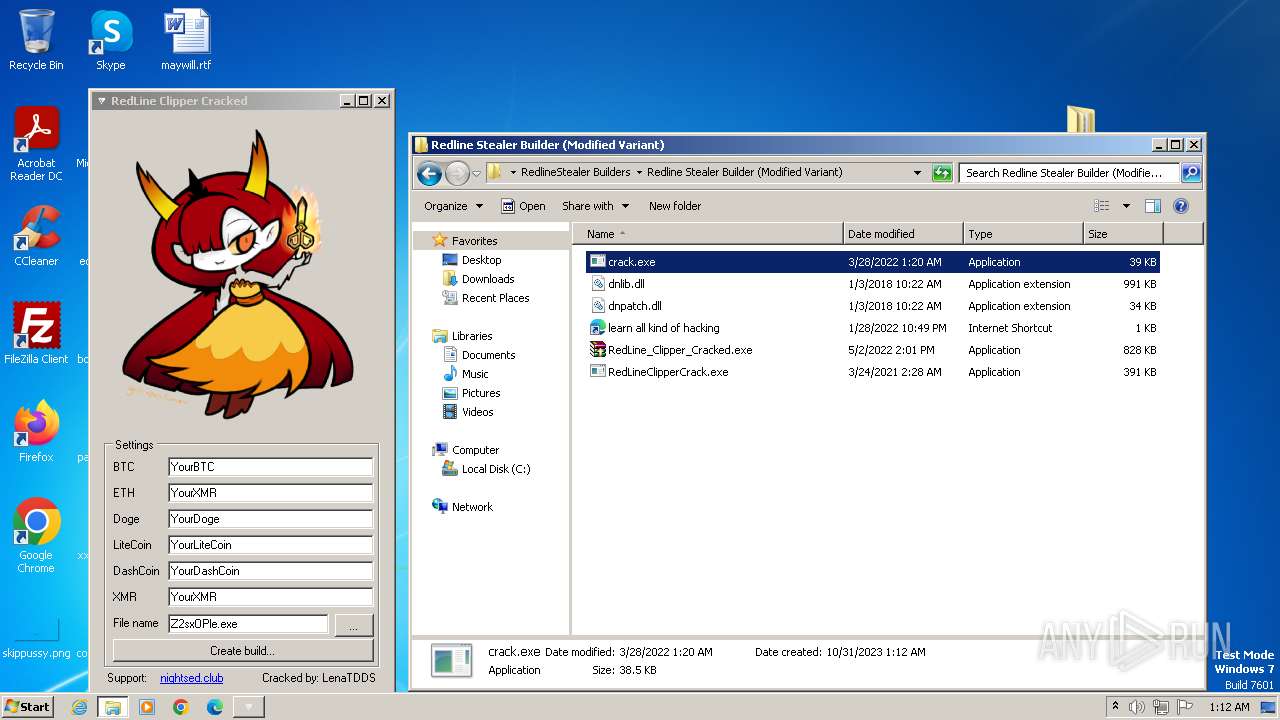Viewport: 1280px width, 720px height.
Task: Click the Doge address input field
Action: [x=270, y=519]
